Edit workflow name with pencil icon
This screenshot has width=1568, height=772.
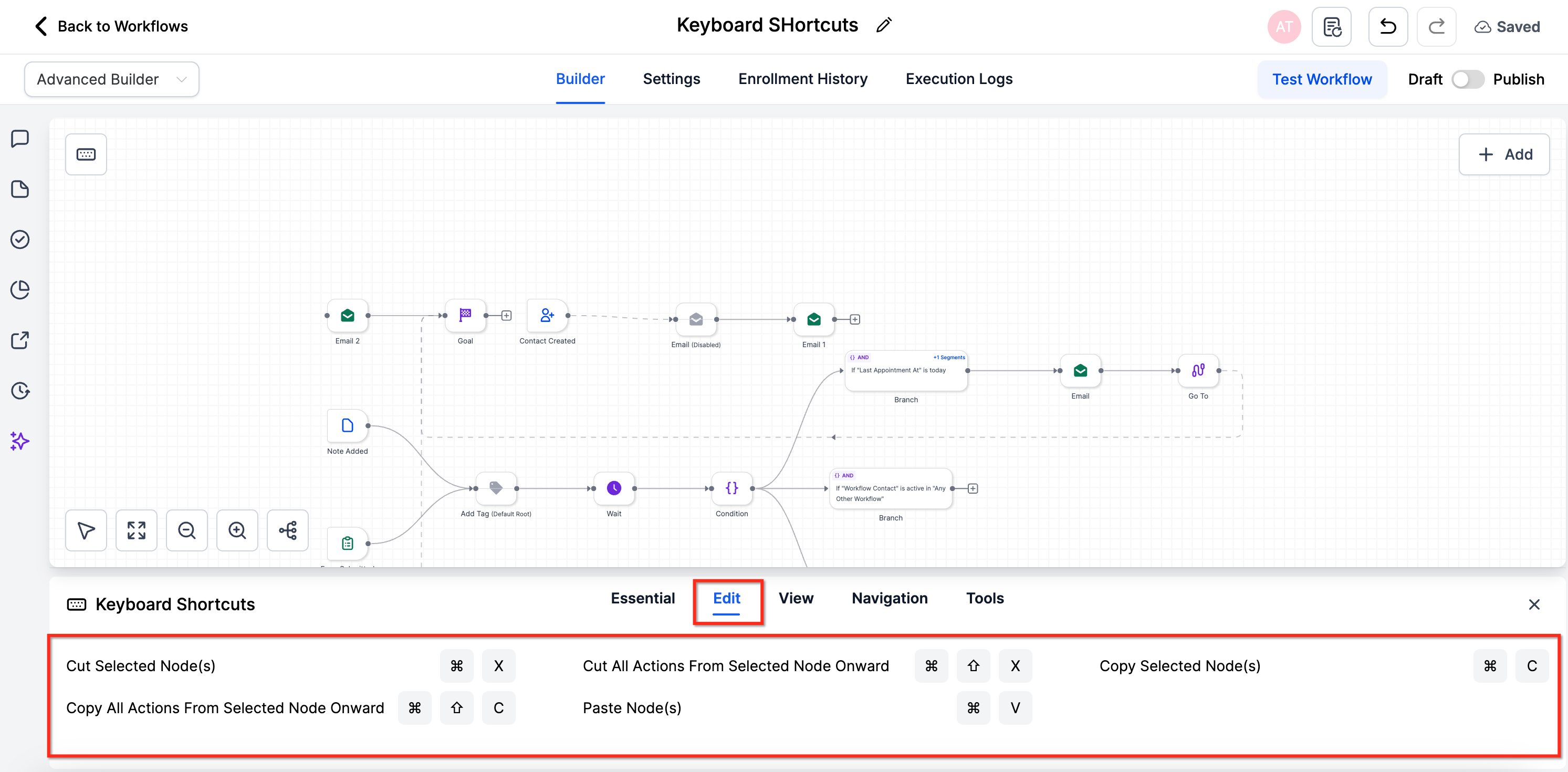pyautogui.click(x=884, y=25)
